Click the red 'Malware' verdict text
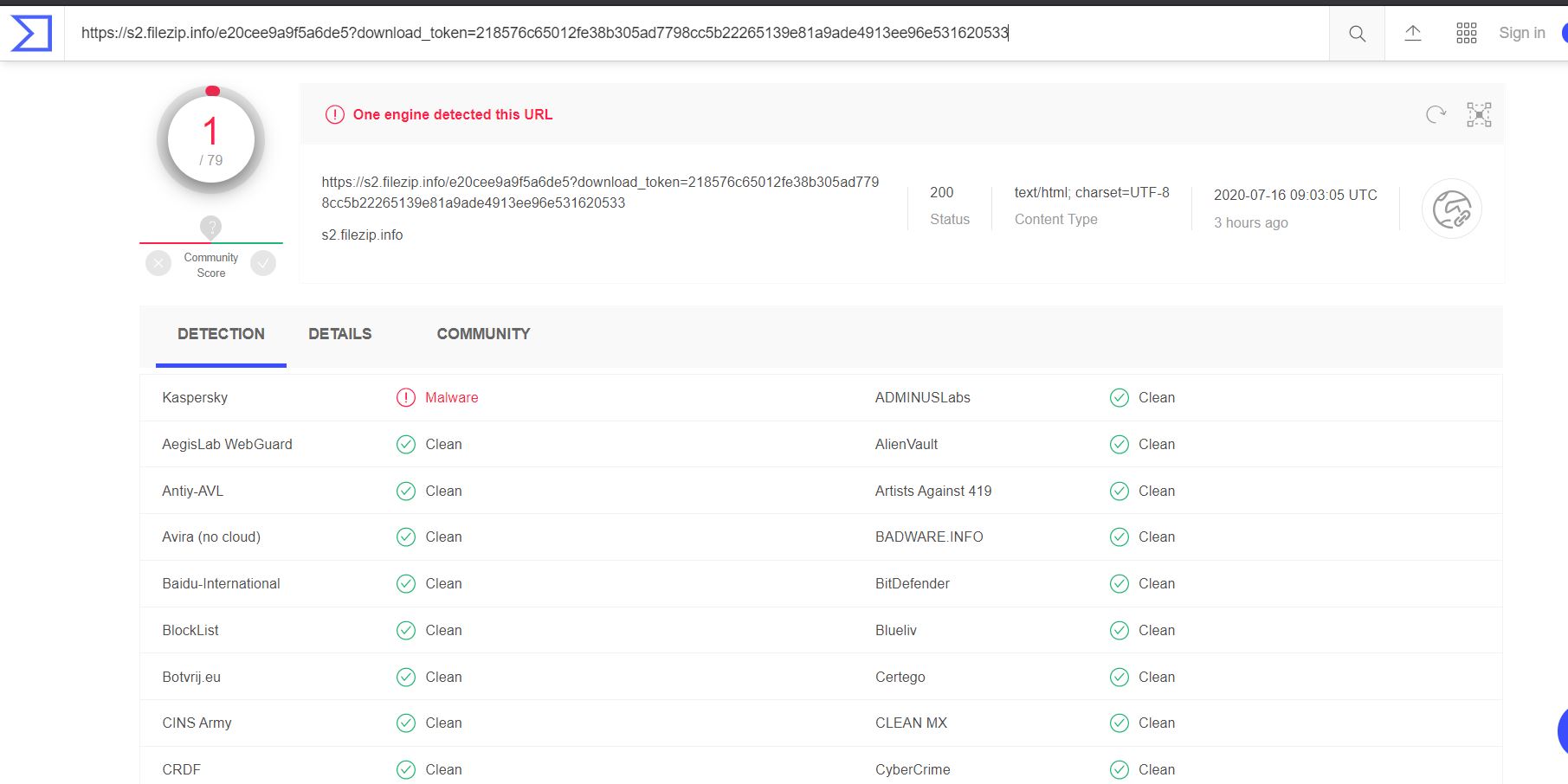The width and height of the screenshot is (1568, 784). click(452, 397)
